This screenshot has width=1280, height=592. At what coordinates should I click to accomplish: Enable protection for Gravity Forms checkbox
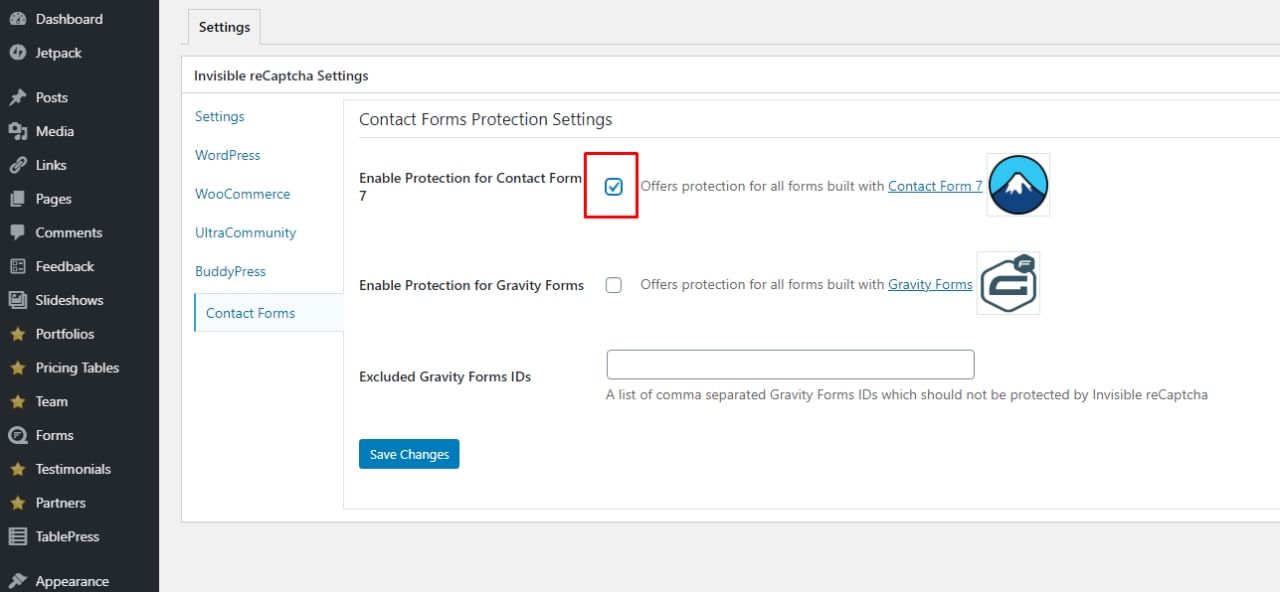pyautogui.click(x=614, y=285)
